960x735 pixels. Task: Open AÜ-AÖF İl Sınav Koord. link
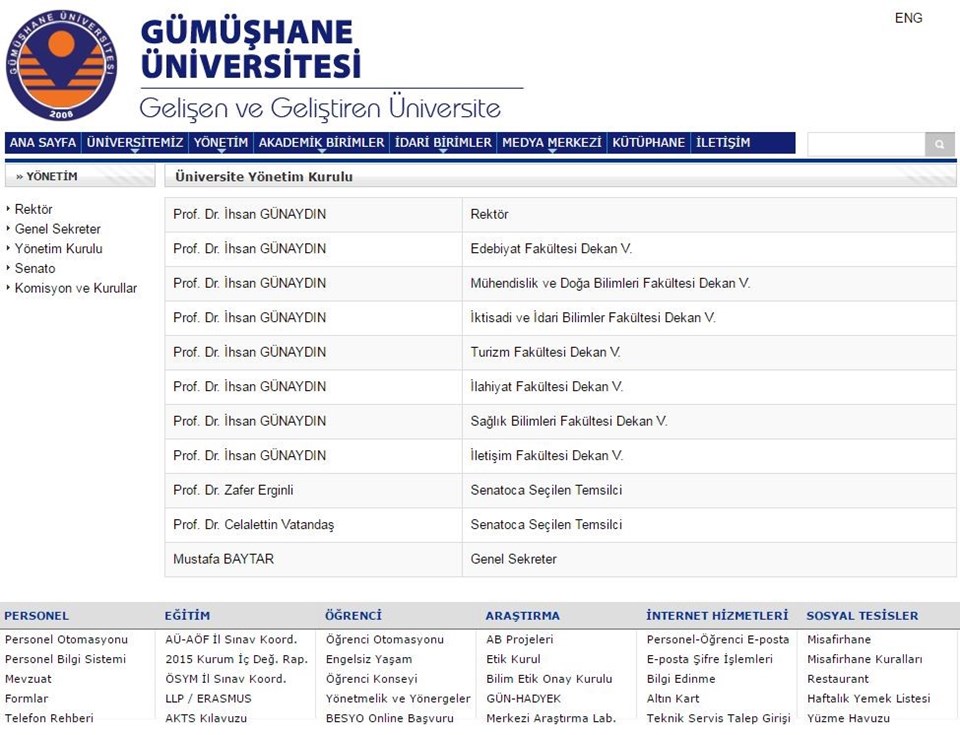tap(231, 639)
